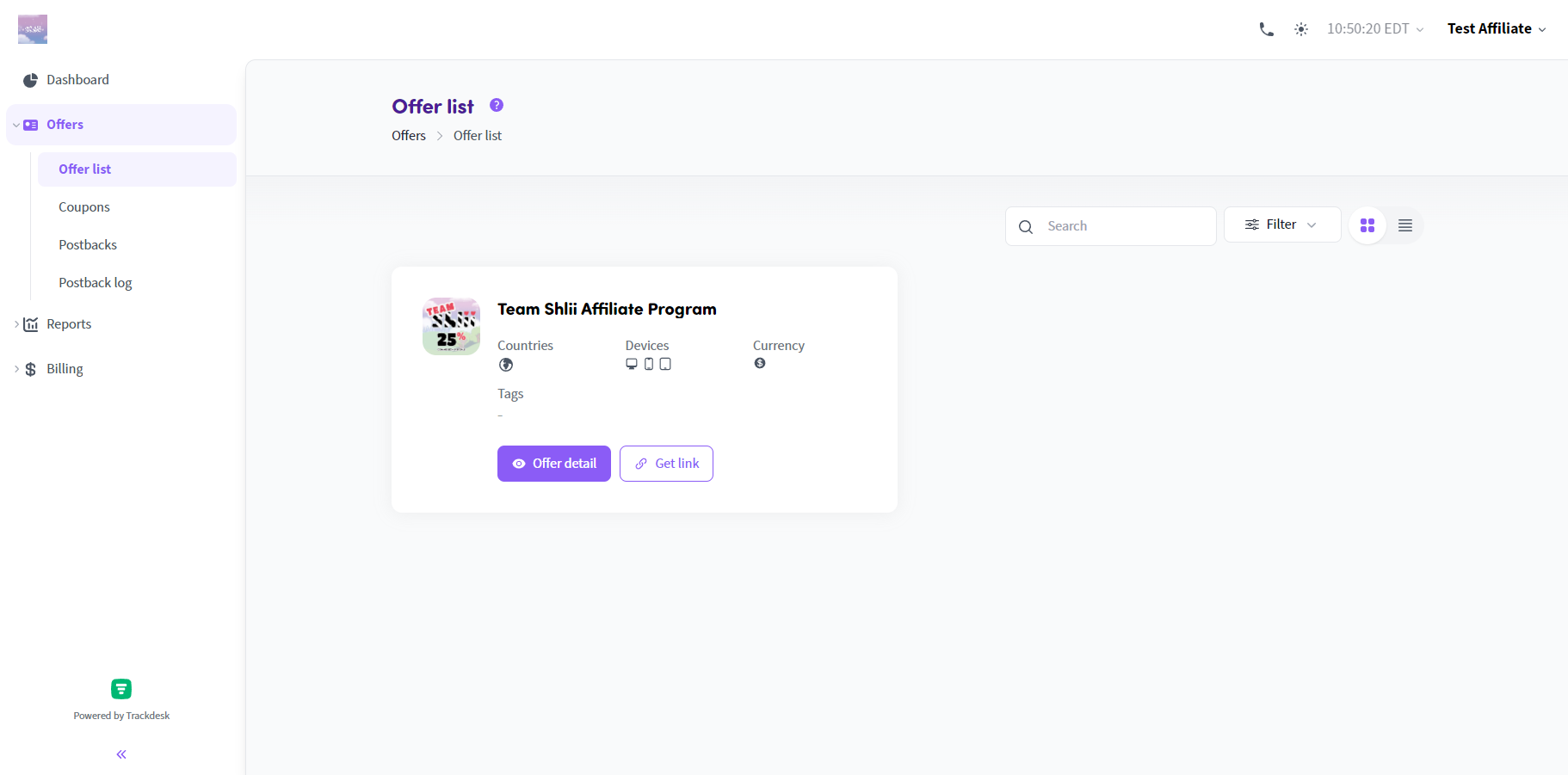1568x775 pixels.
Task: Open the time zone dropdown showing EDT
Action: 1375,28
